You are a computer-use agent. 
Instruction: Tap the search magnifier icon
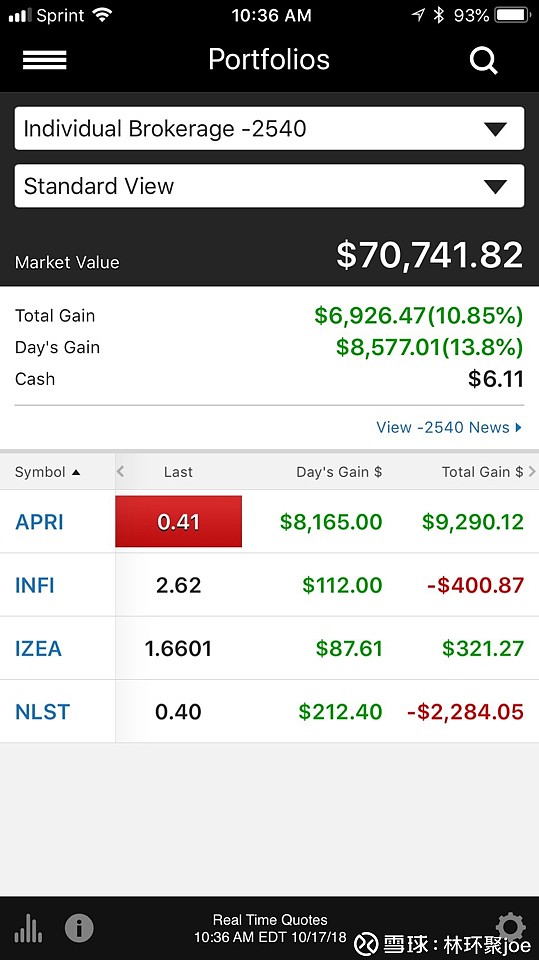[x=483, y=61]
